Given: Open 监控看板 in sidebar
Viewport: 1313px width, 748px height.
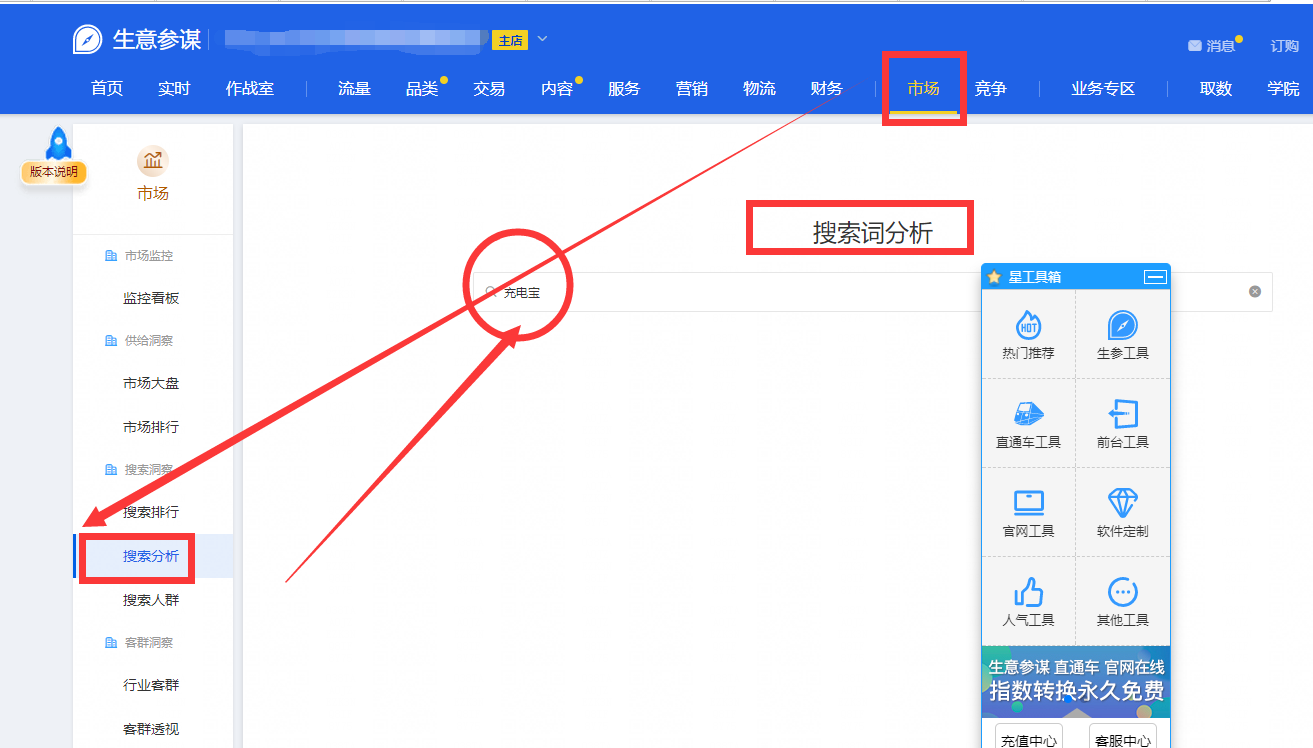Looking at the screenshot, I should tap(151, 298).
